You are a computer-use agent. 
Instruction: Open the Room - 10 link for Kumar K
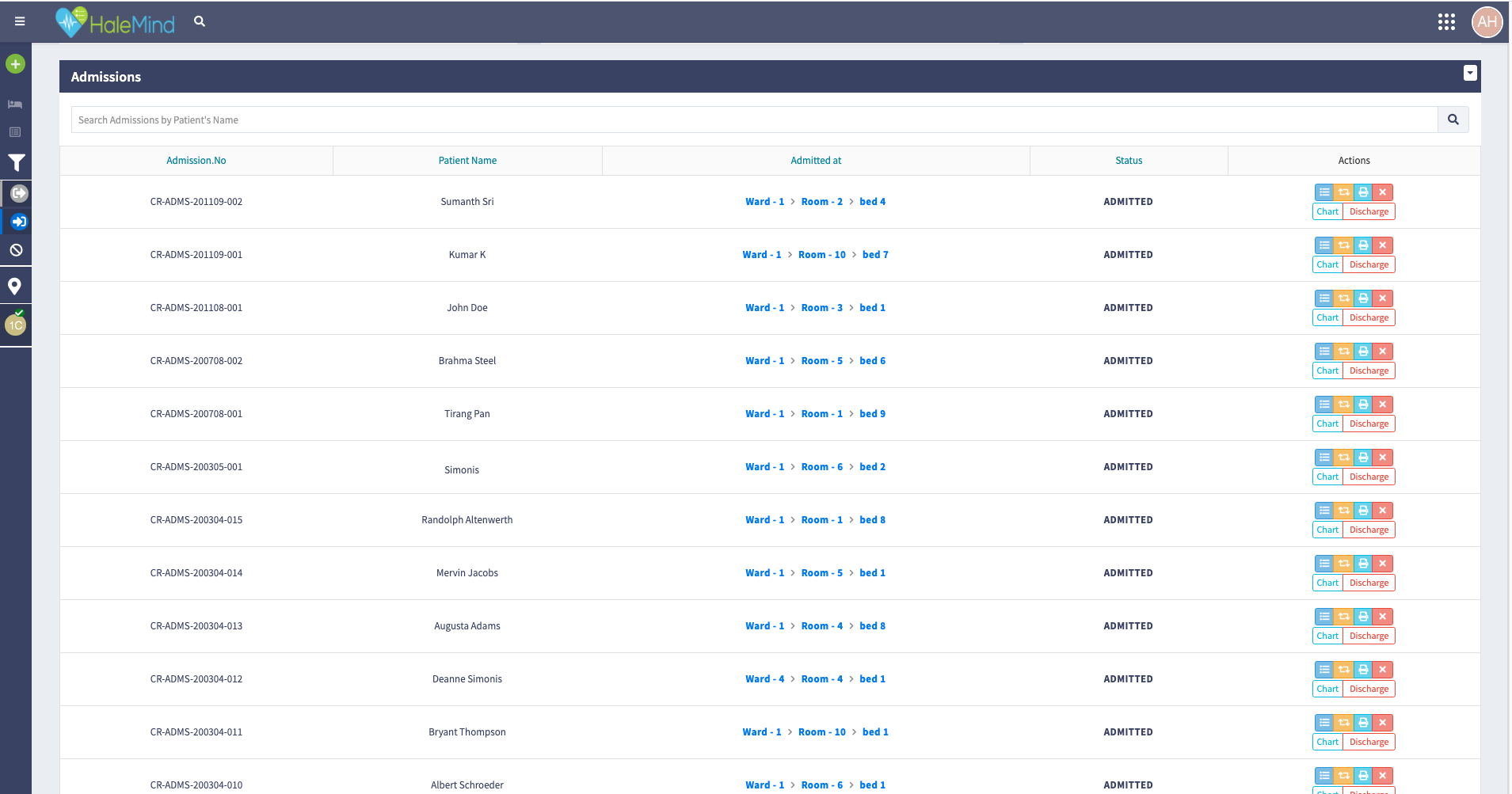pos(822,255)
